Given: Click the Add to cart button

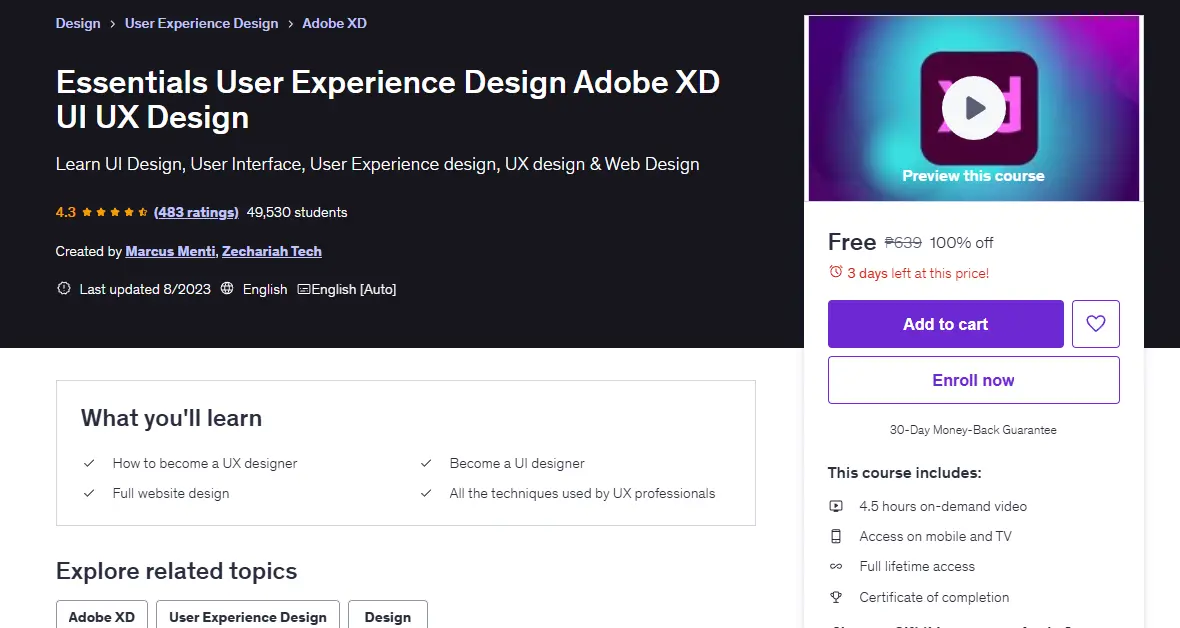Looking at the screenshot, I should tap(945, 324).
